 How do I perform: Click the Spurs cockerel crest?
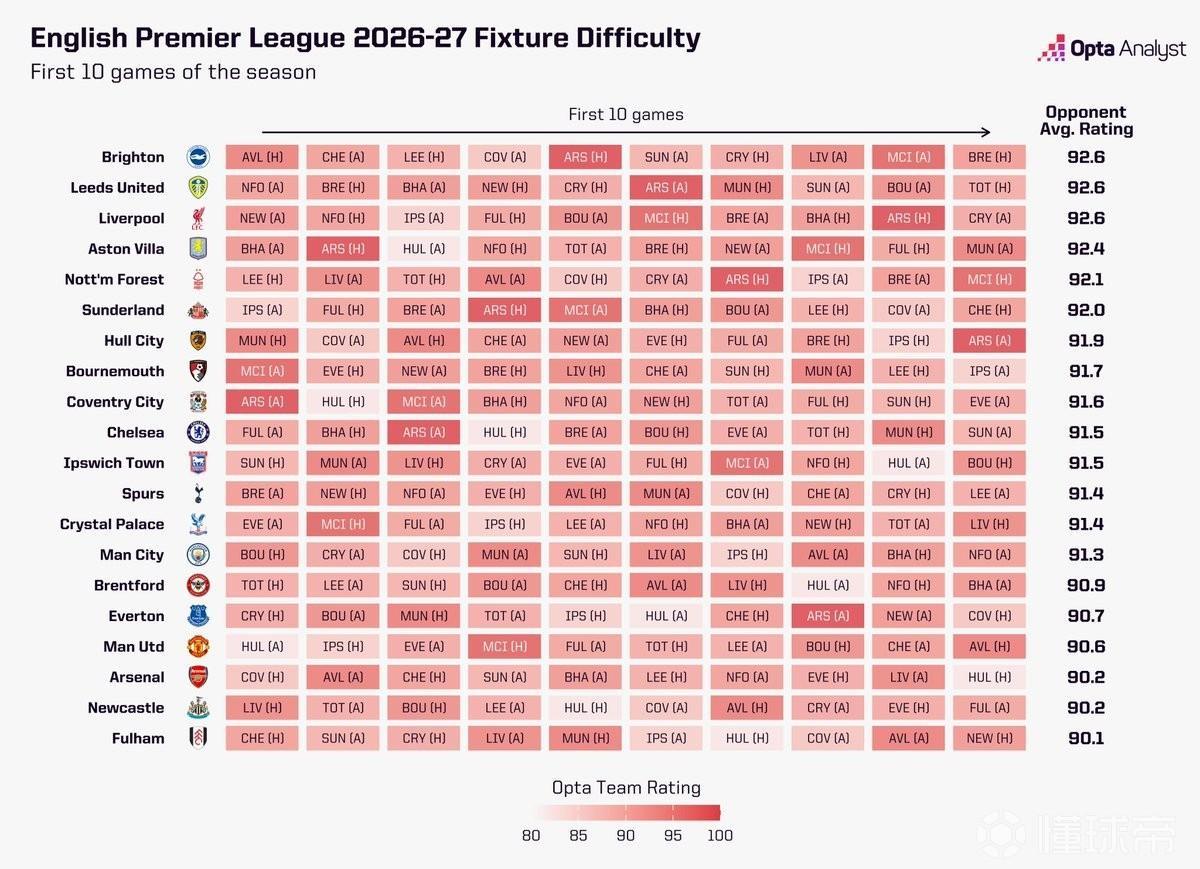click(x=198, y=493)
